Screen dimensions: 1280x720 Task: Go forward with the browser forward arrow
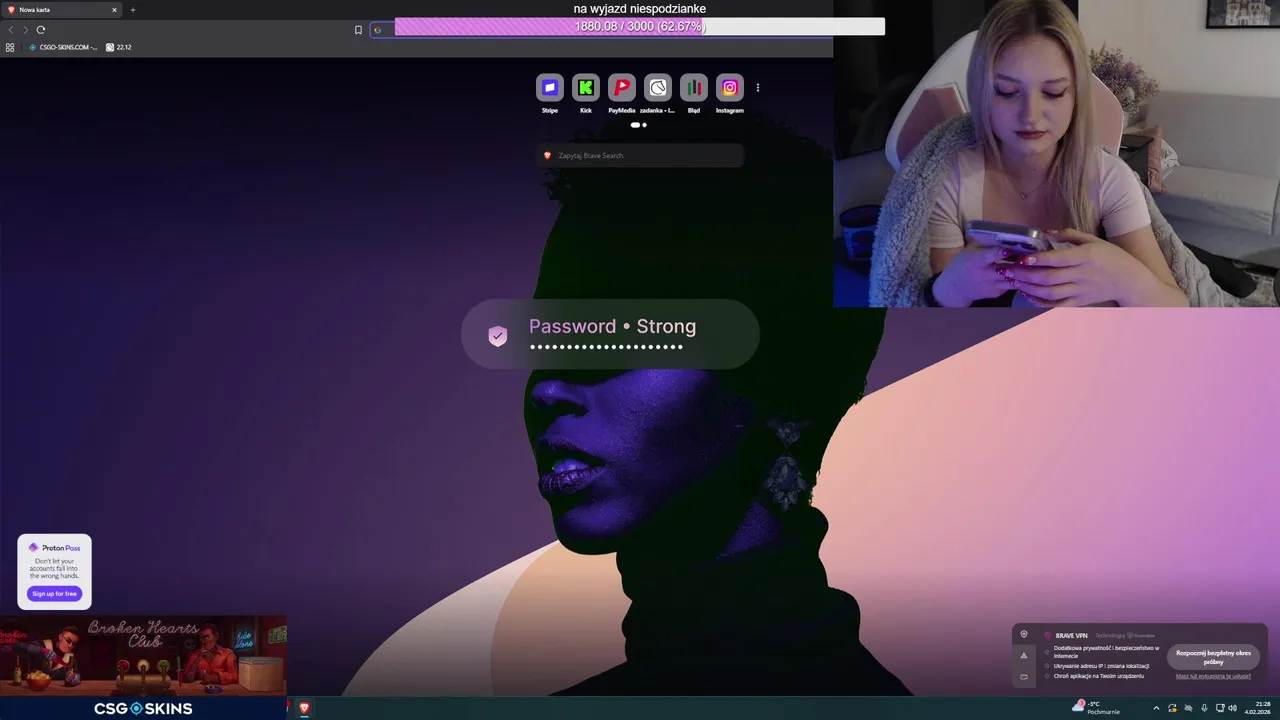(26, 30)
